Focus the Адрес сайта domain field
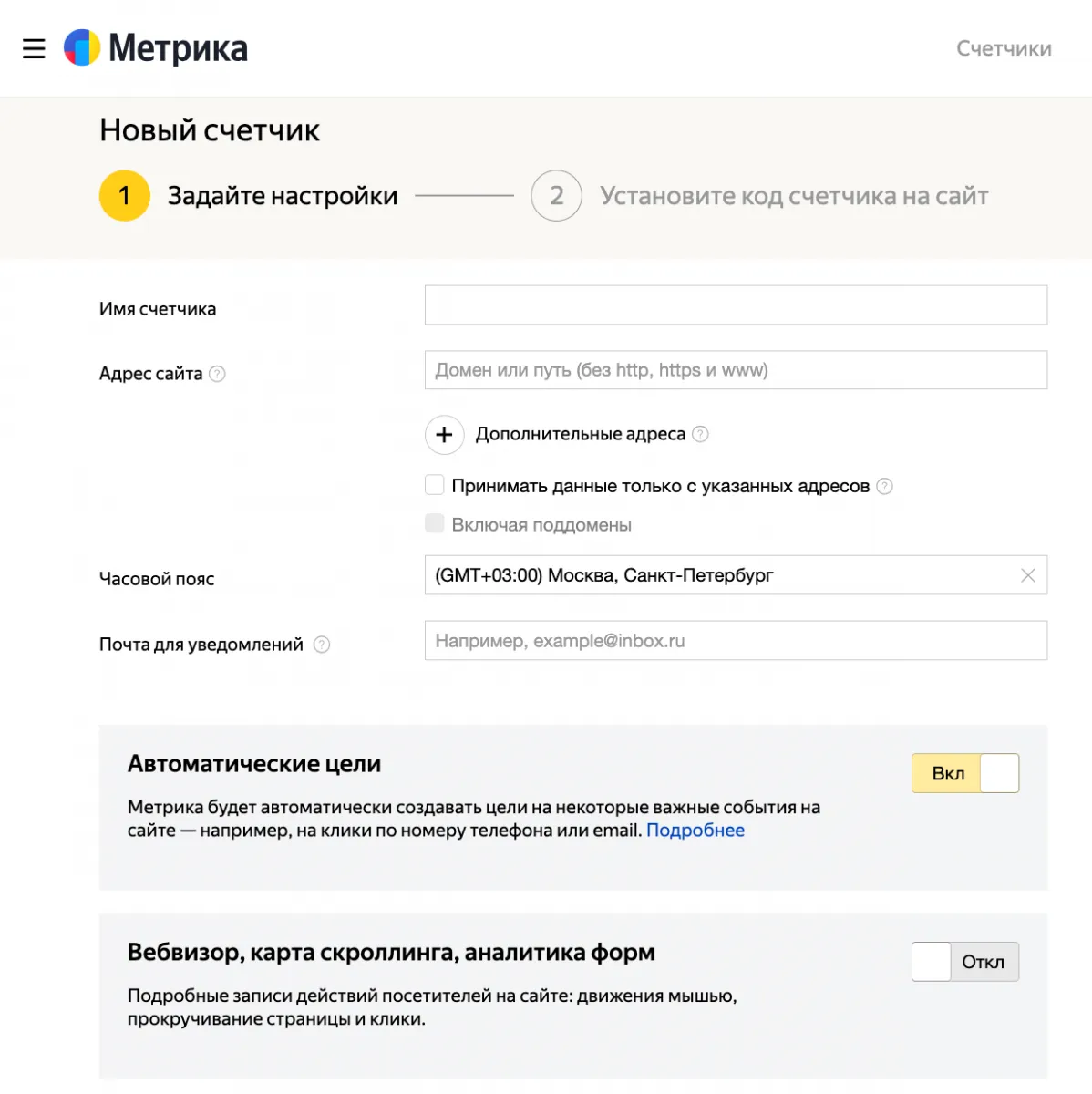Viewport: 1092px width, 1094px height. pyautogui.click(x=736, y=370)
